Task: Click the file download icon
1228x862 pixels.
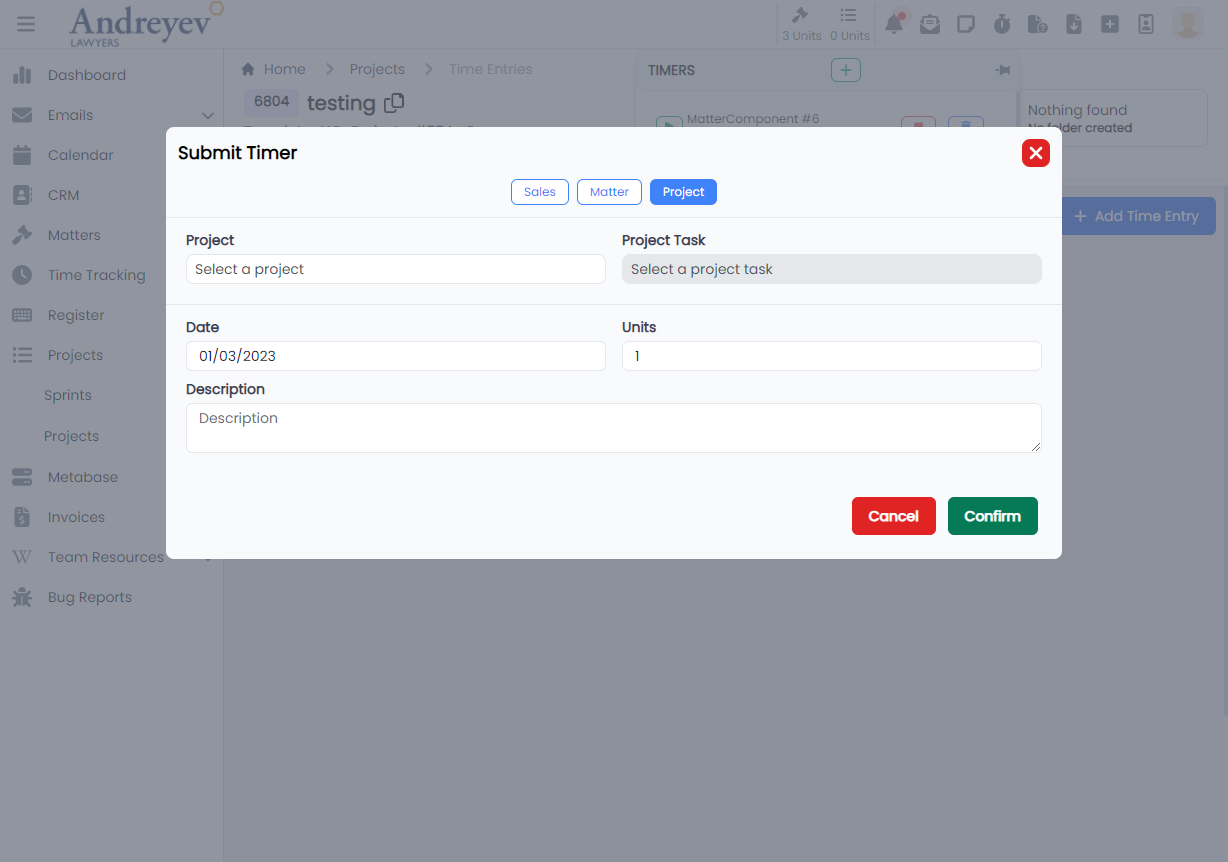Action: 1074,24
